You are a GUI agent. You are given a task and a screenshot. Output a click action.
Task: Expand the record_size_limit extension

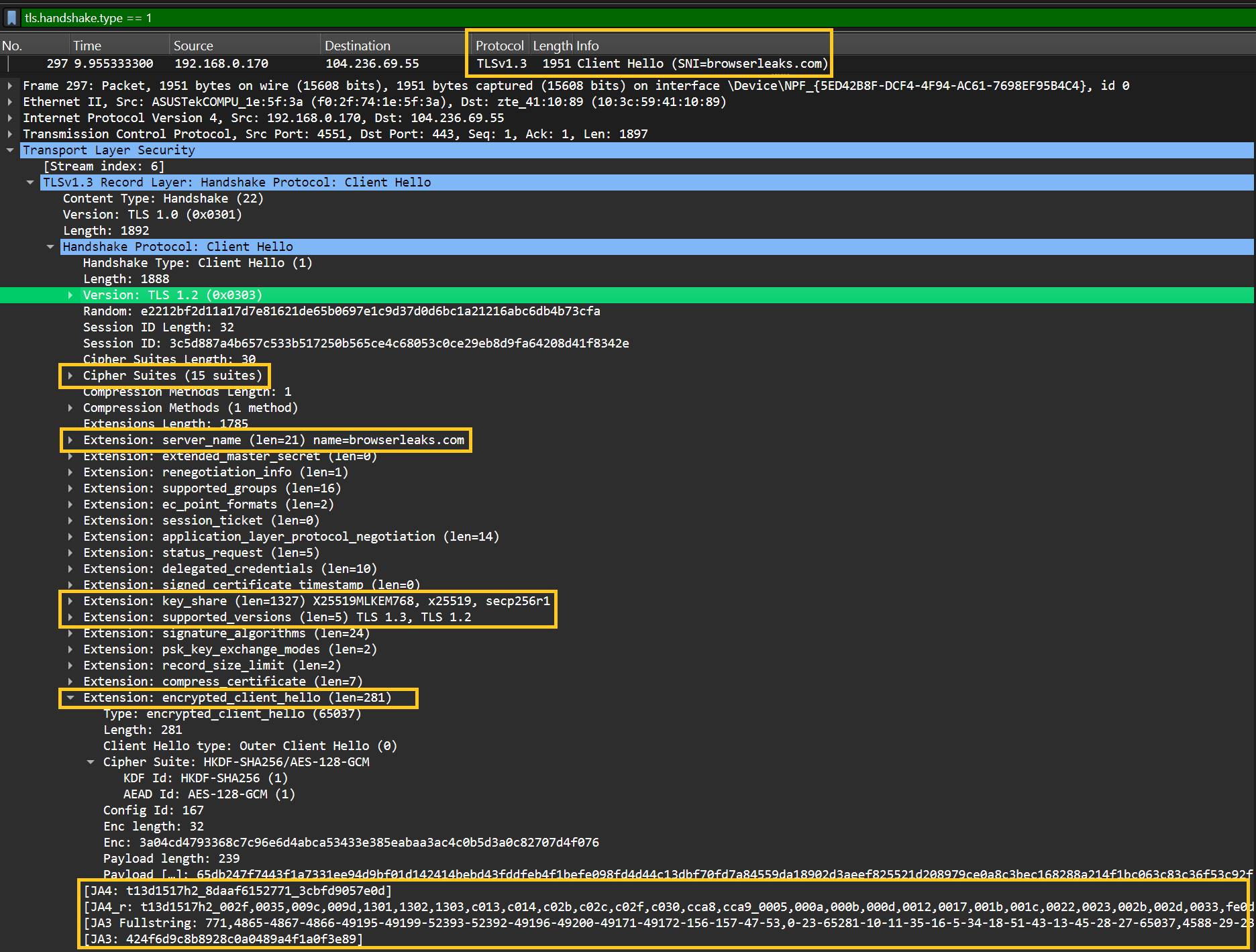70,666
